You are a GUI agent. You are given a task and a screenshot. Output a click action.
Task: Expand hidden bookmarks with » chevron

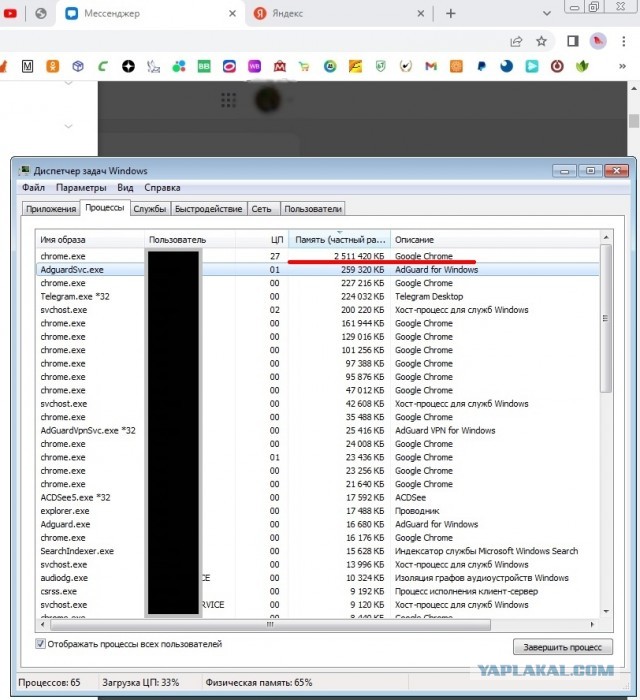click(x=622, y=67)
